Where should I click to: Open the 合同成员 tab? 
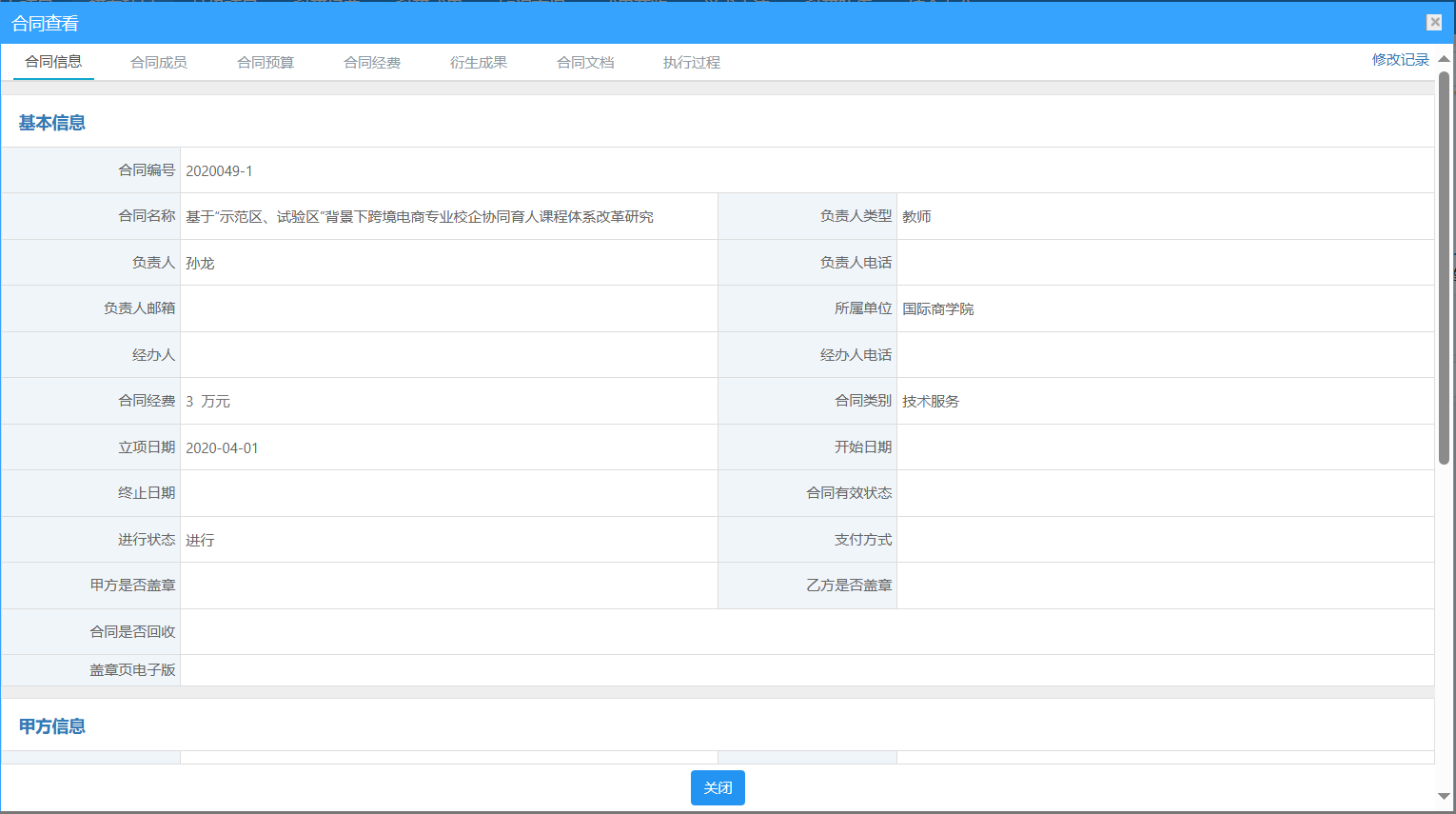pos(159,63)
